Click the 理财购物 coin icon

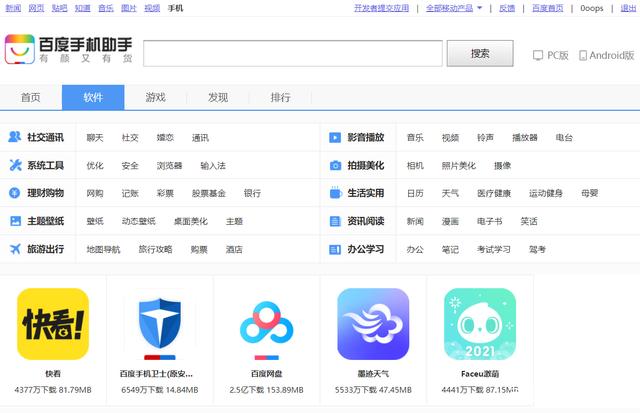15,193
